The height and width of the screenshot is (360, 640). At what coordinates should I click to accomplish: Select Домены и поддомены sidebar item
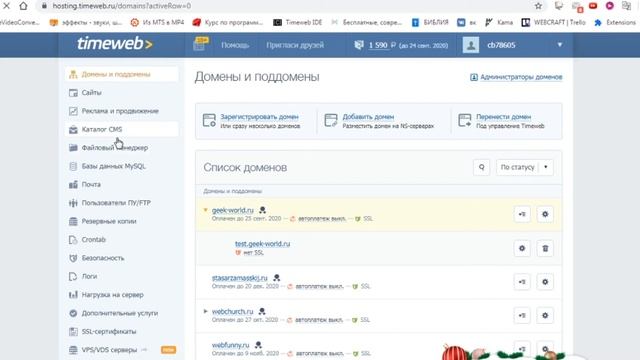tap(122, 74)
